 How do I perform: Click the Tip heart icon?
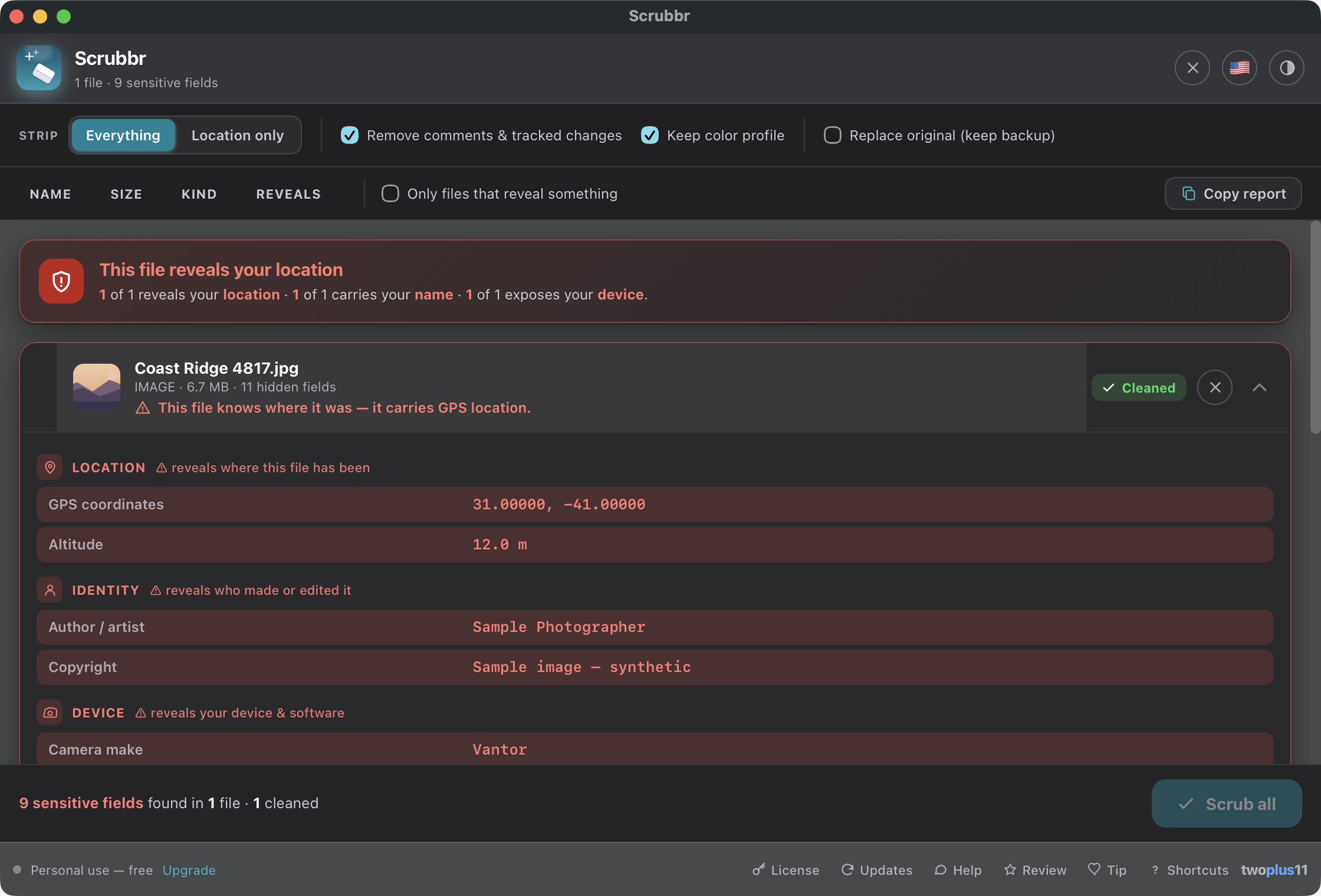(1095, 869)
